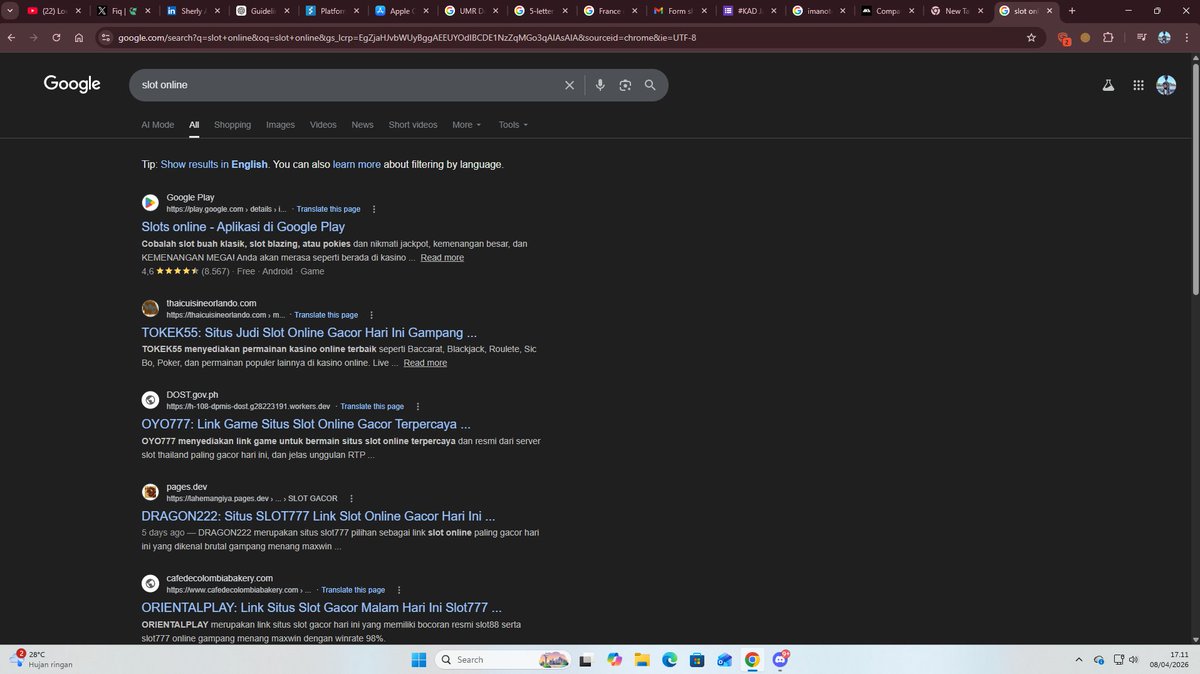Switch to the YouTube browser tab

tap(53, 11)
